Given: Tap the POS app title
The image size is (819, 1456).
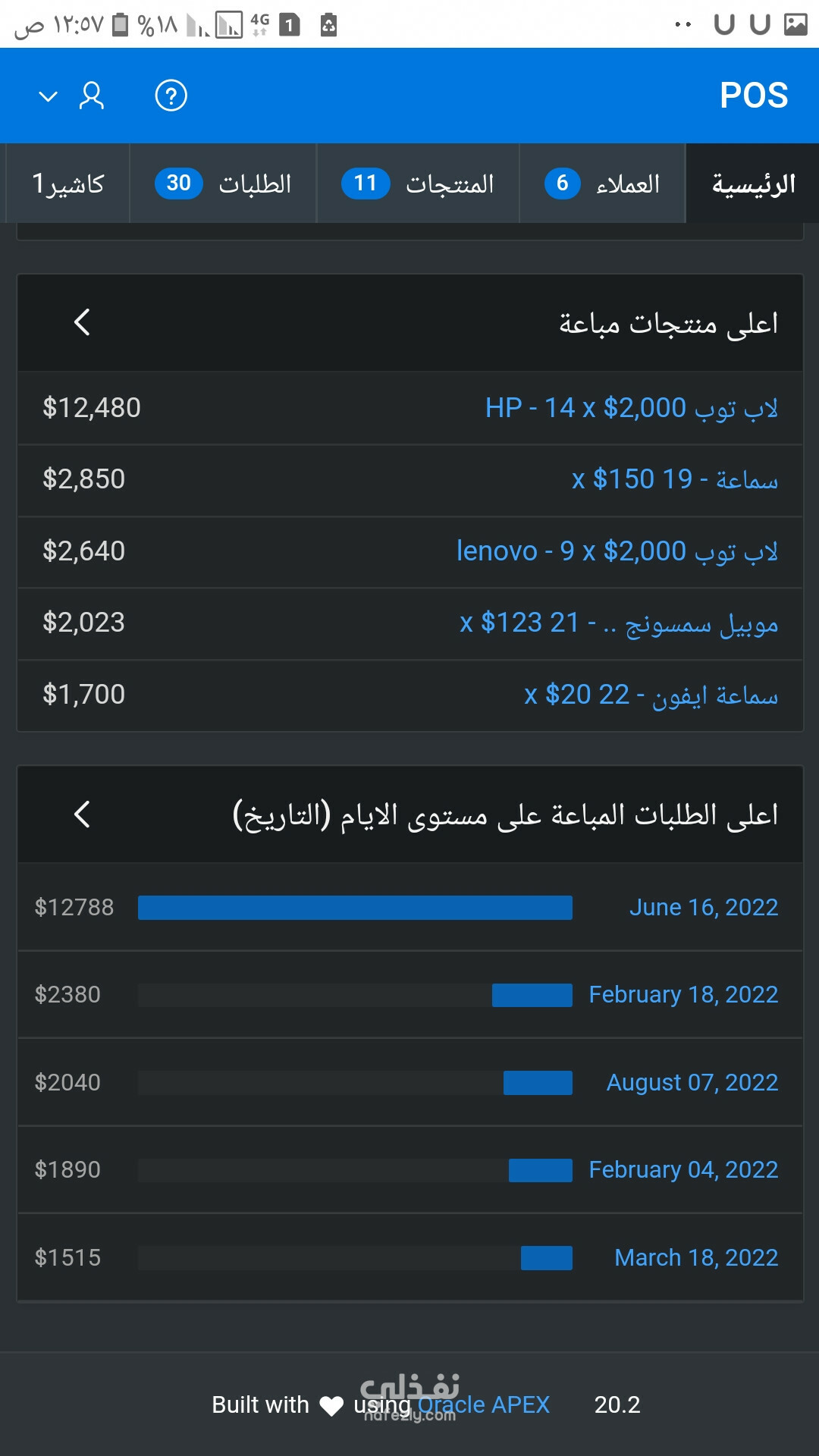Looking at the screenshot, I should [x=753, y=96].
